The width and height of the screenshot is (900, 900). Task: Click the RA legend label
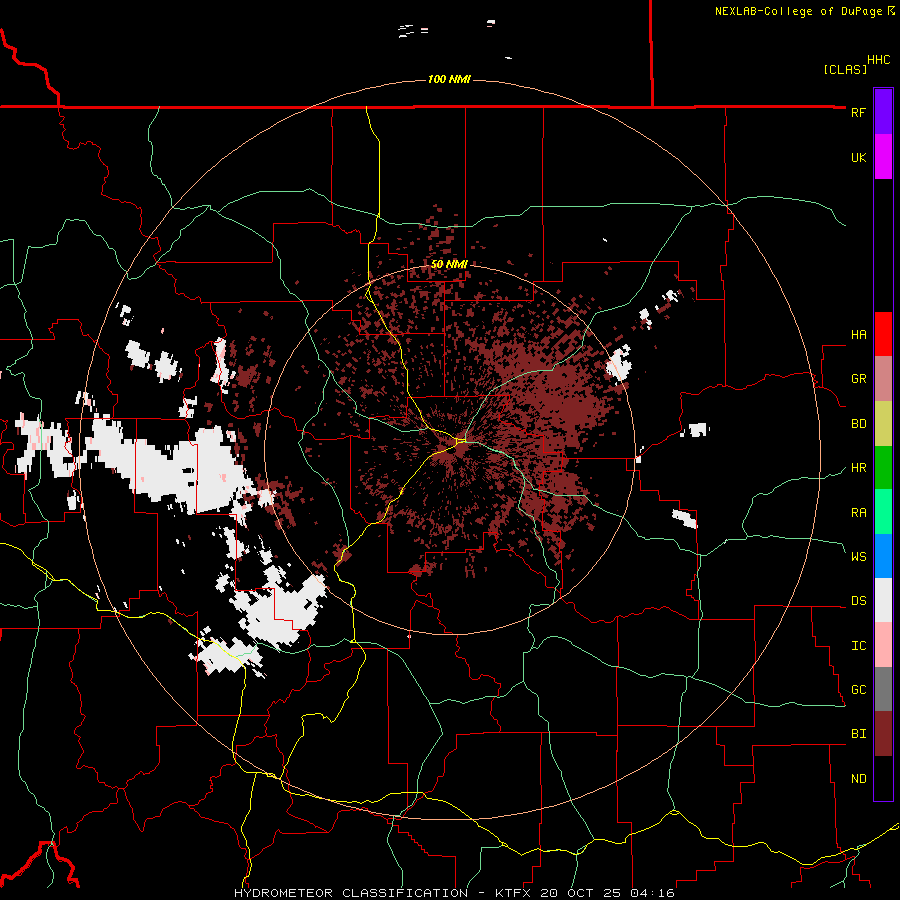point(858,513)
